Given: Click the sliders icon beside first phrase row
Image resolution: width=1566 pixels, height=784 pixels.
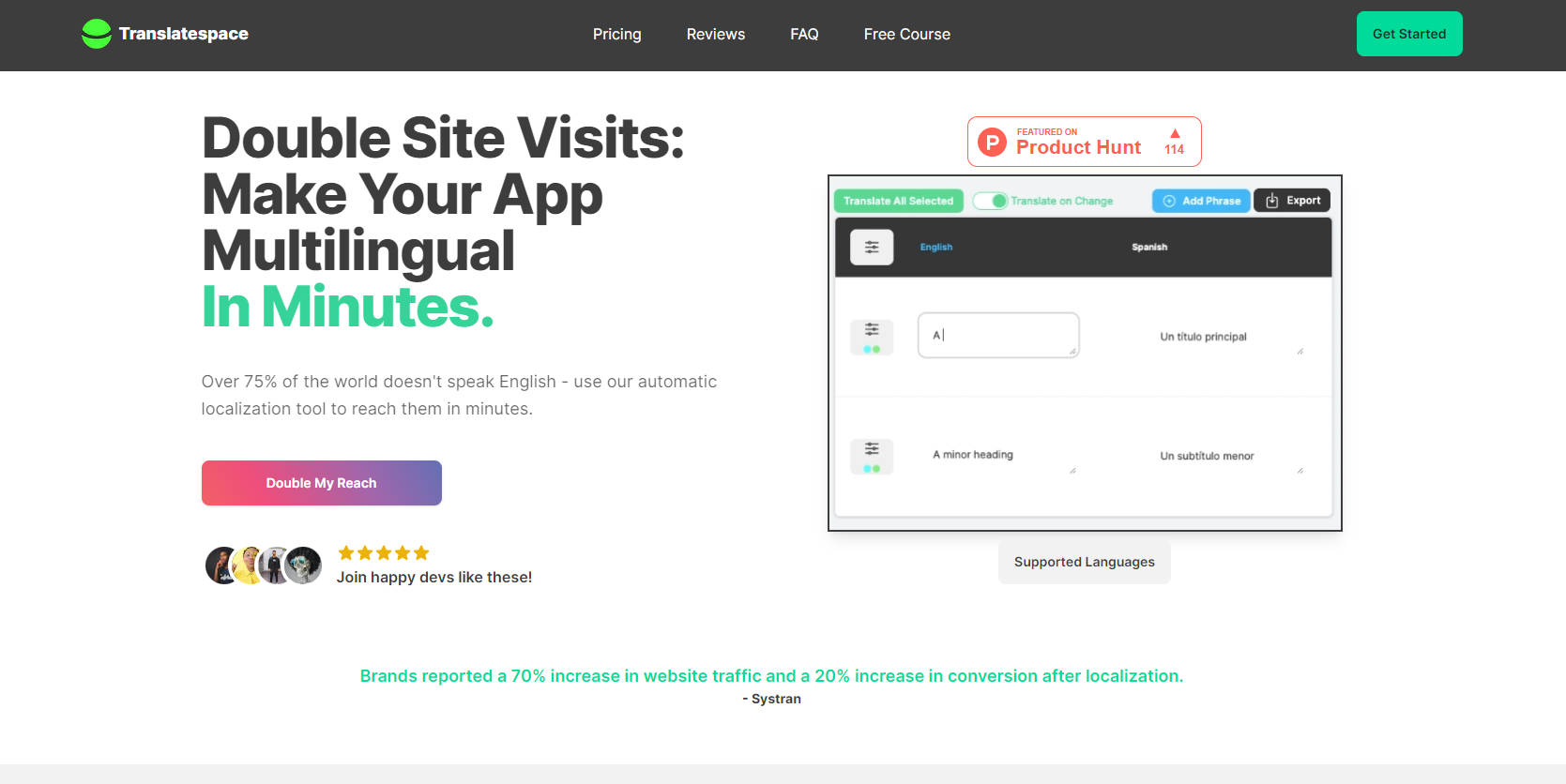Looking at the screenshot, I should point(872,330).
